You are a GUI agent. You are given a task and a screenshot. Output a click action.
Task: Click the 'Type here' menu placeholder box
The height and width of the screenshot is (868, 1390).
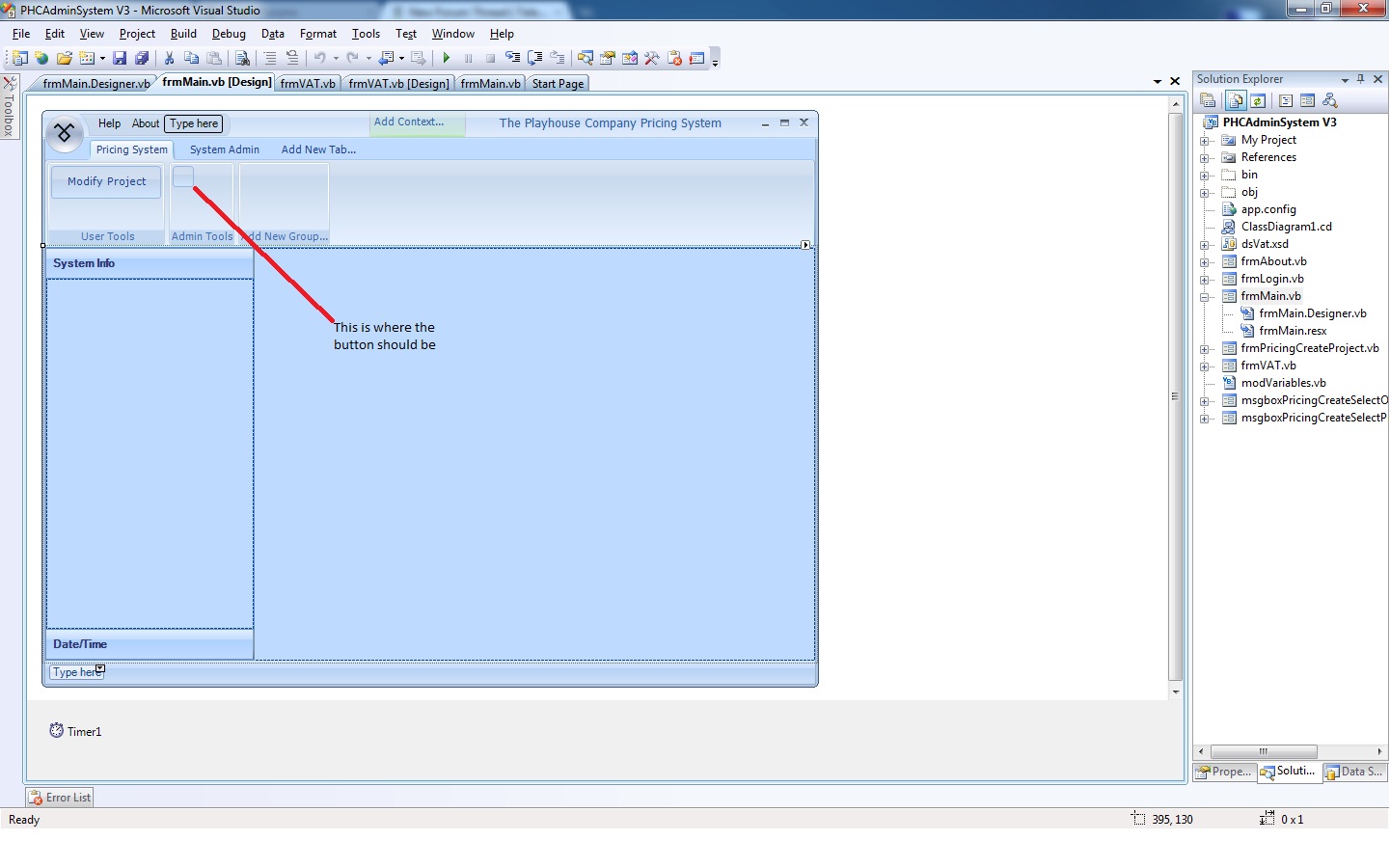click(194, 123)
